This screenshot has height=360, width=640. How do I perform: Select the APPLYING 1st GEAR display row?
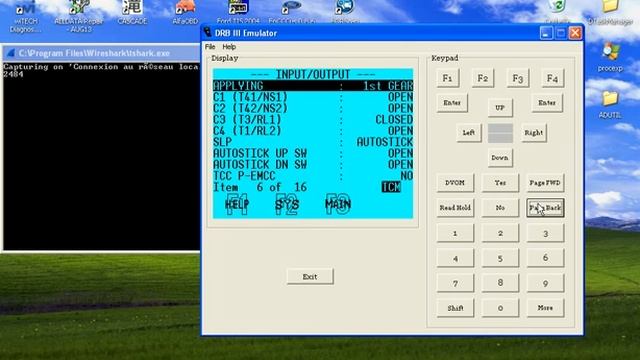[x=313, y=86]
